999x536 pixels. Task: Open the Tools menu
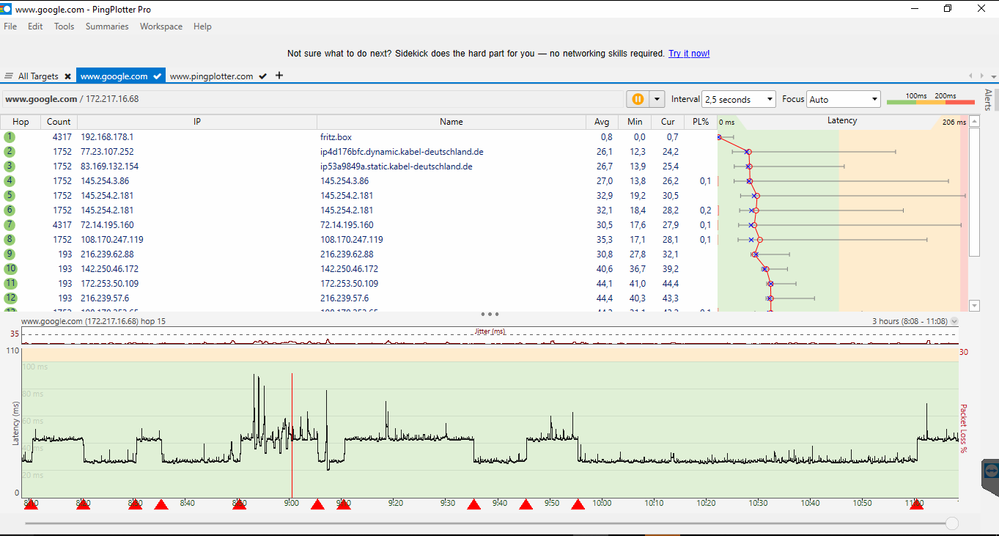coord(64,27)
